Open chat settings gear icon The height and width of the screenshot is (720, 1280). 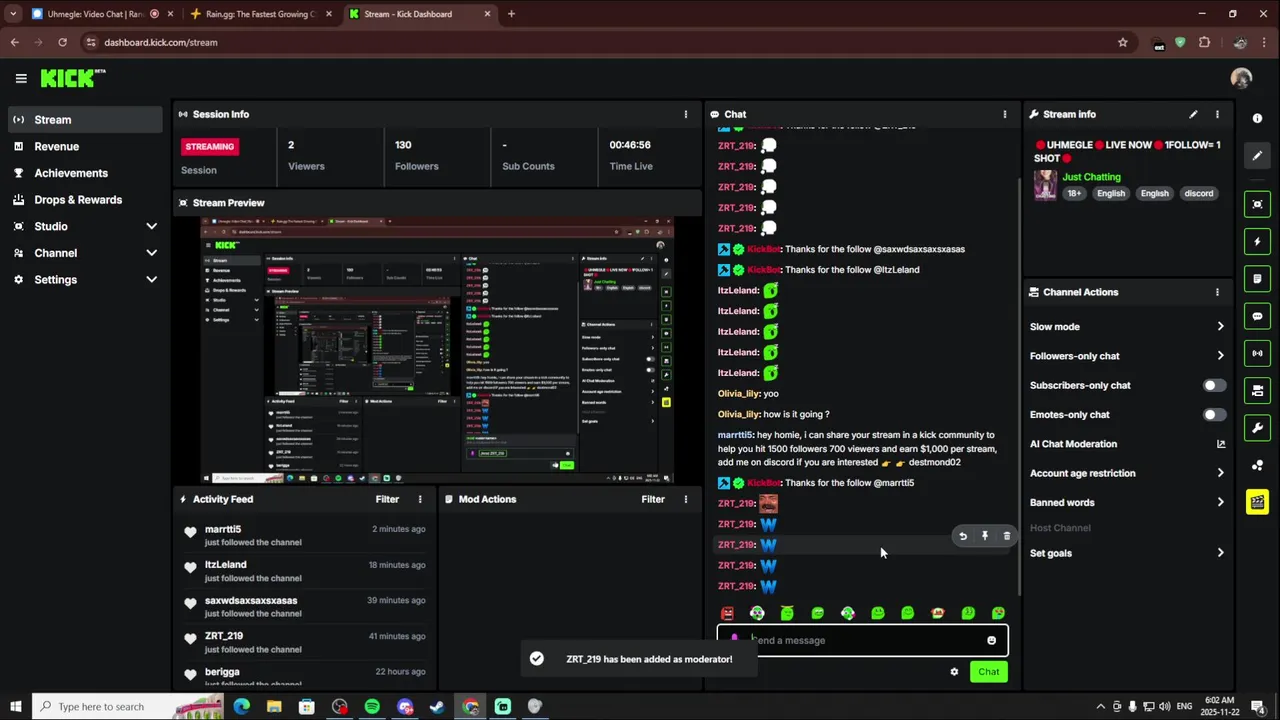click(x=954, y=672)
